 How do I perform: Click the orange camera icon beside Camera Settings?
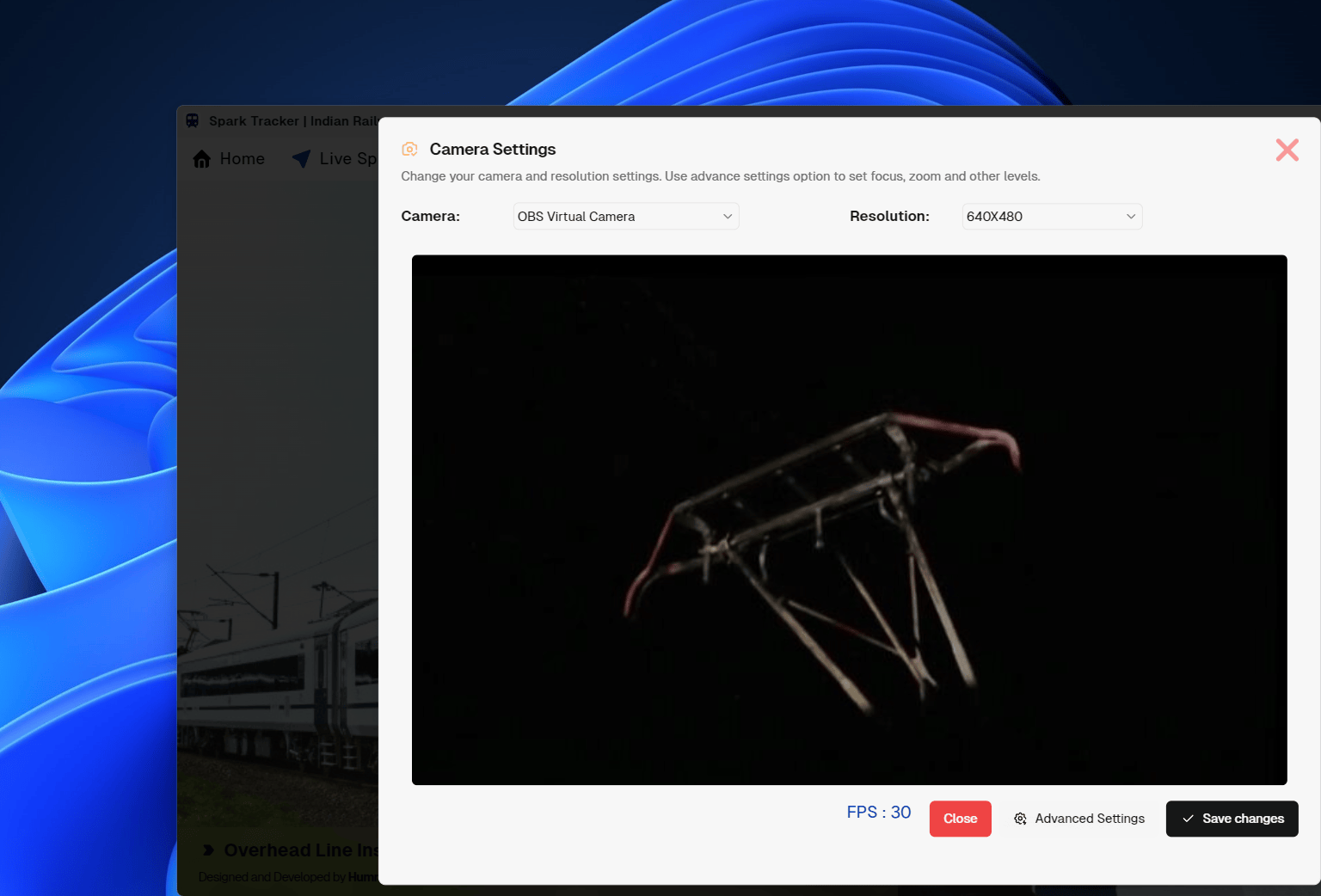(409, 150)
